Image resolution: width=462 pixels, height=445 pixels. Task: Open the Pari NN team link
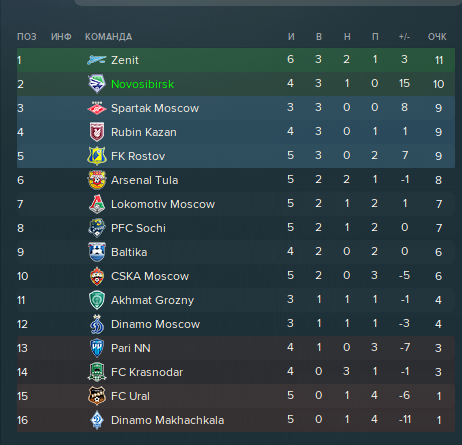(131, 348)
